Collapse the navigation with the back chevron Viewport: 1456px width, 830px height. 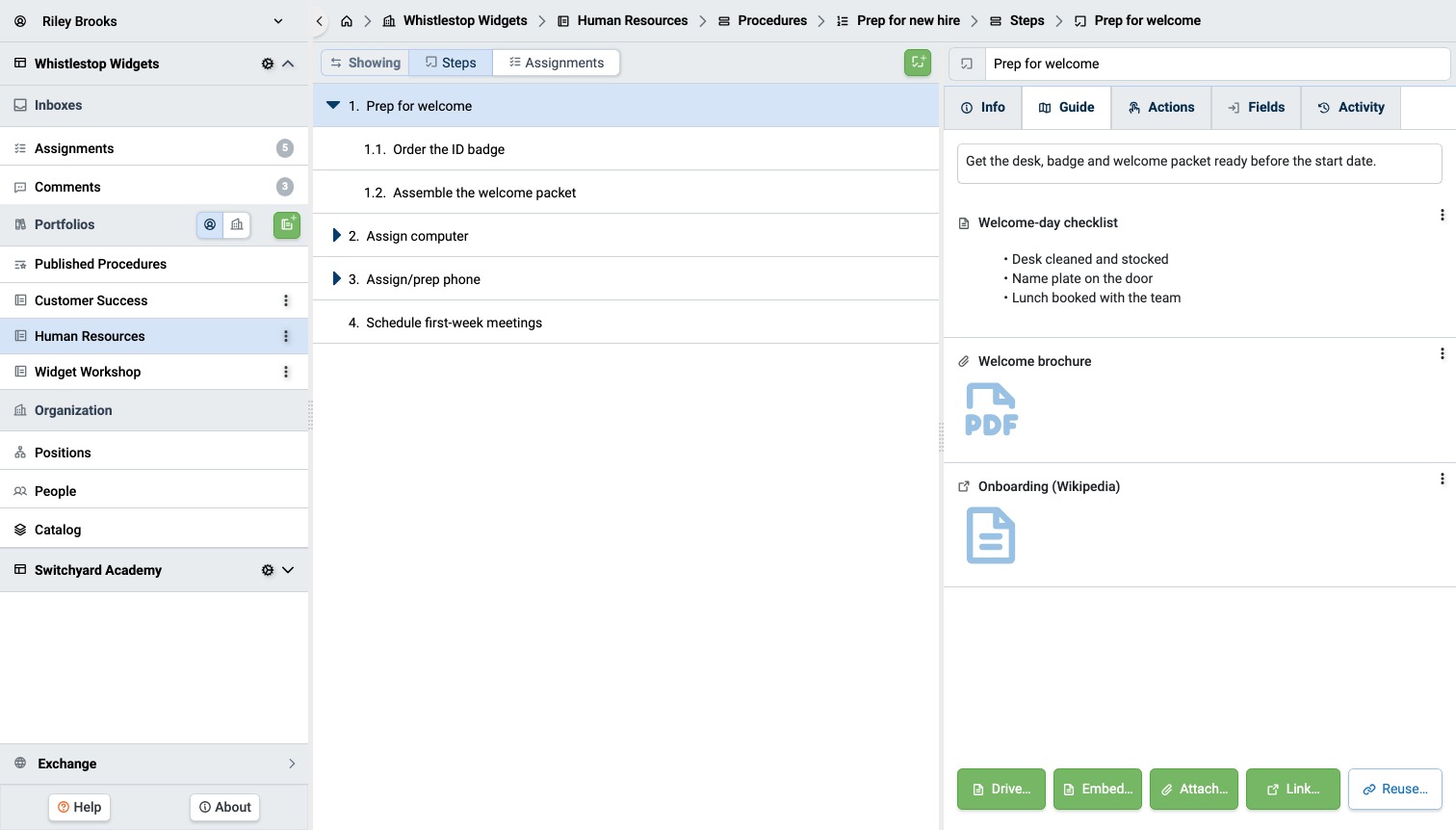point(320,21)
